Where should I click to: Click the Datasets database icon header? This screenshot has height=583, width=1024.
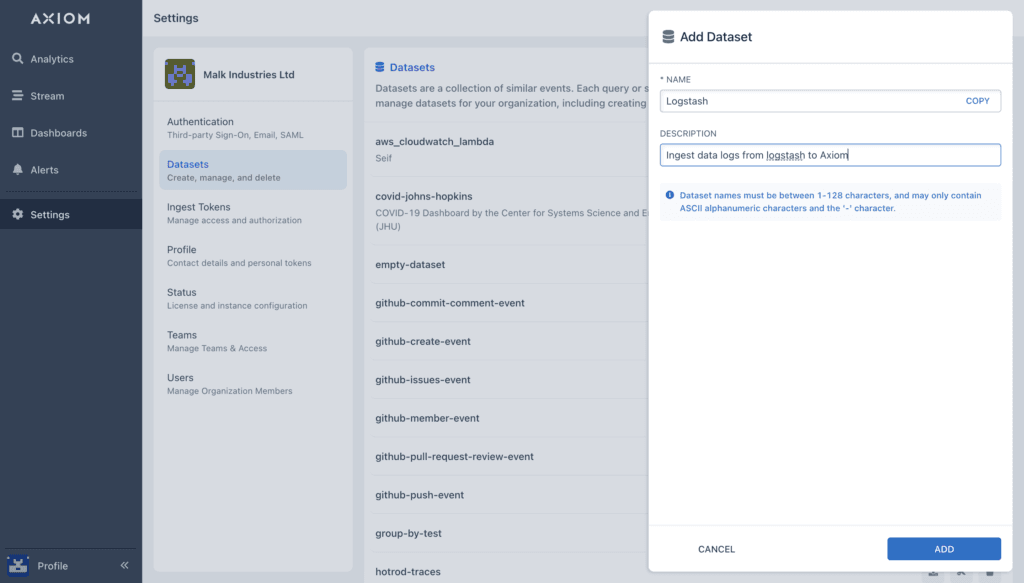379,67
